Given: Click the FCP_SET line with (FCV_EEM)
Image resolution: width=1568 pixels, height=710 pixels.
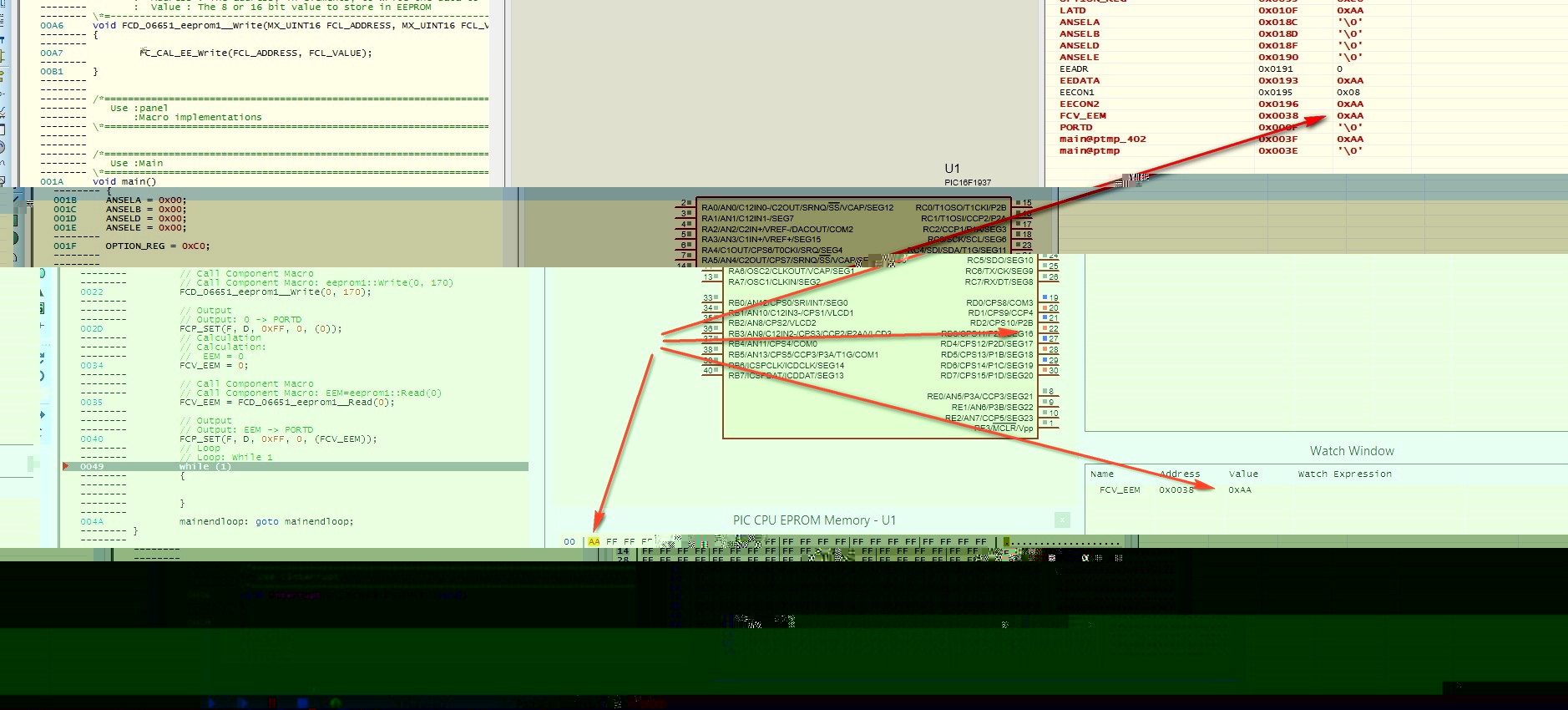Looking at the screenshot, I should click(278, 439).
